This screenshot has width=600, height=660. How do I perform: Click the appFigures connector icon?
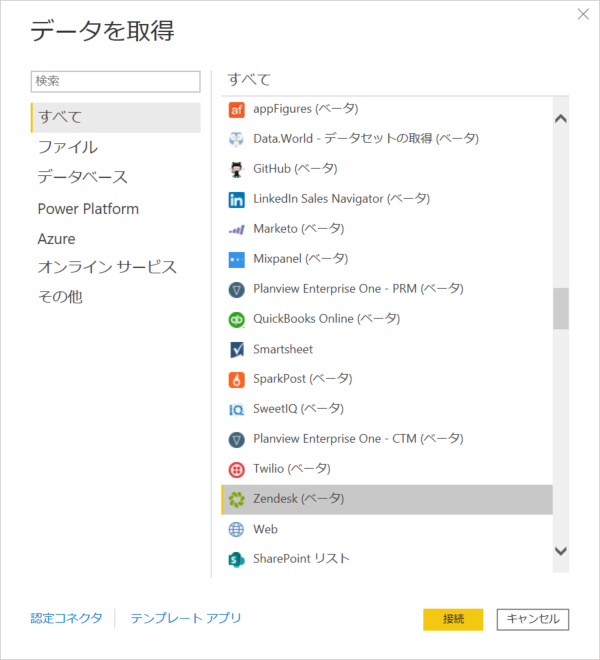(x=236, y=110)
